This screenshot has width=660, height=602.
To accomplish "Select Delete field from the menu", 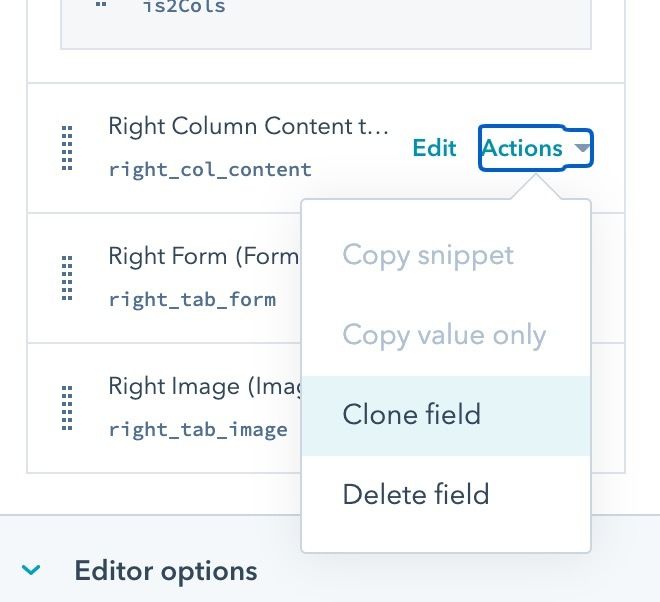I will pyautogui.click(x=416, y=494).
